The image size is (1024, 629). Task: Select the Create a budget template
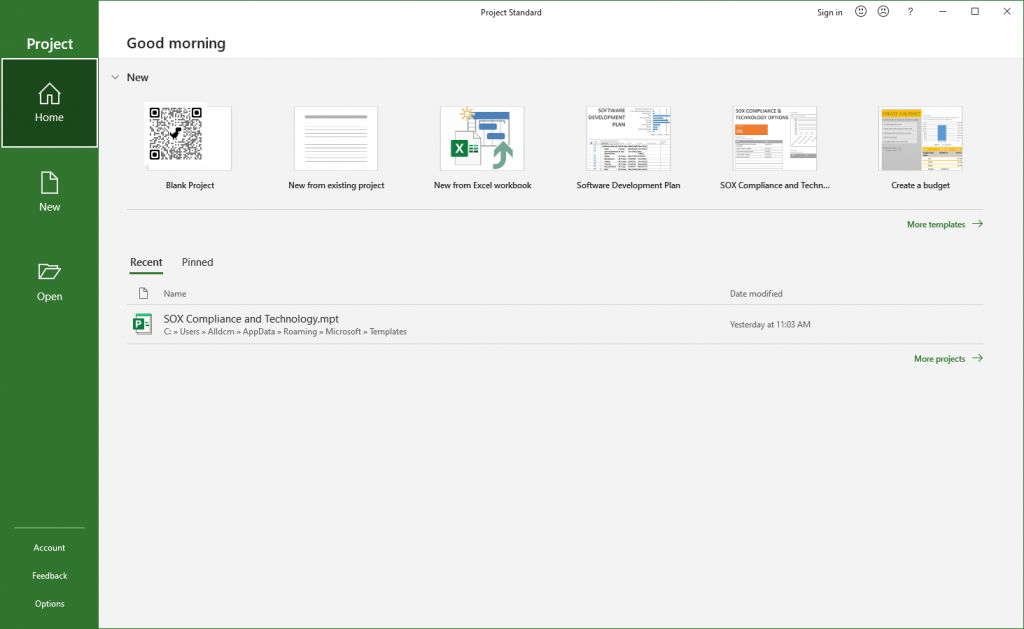(x=920, y=138)
